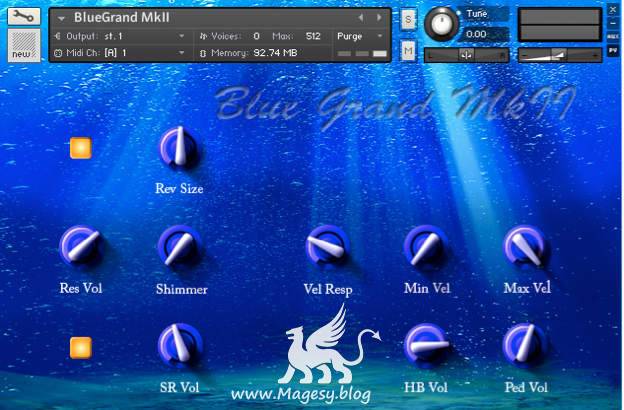Click the Max Vel knob
The width and height of the screenshot is (624, 410).
(x=526, y=246)
